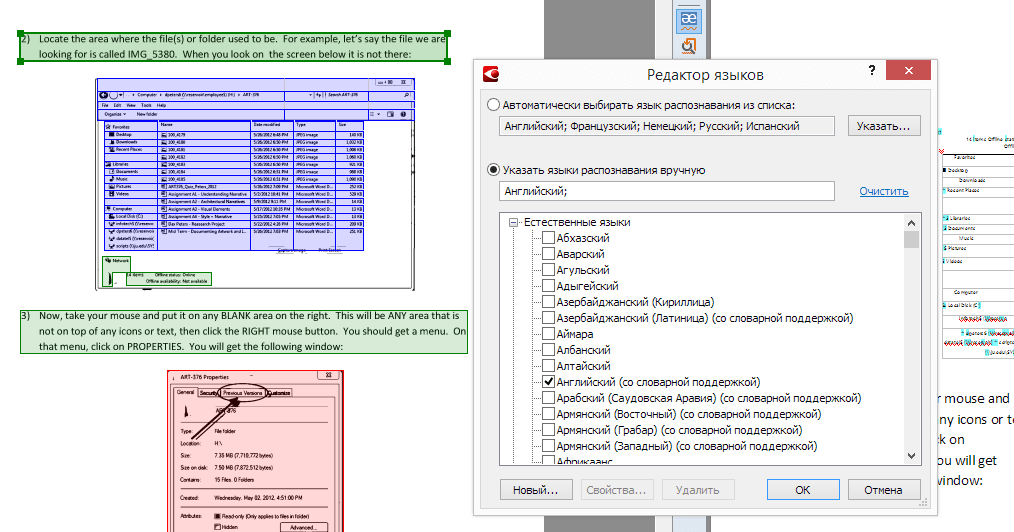
Task: Click the magnifier icon below æ button
Action: click(688, 47)
